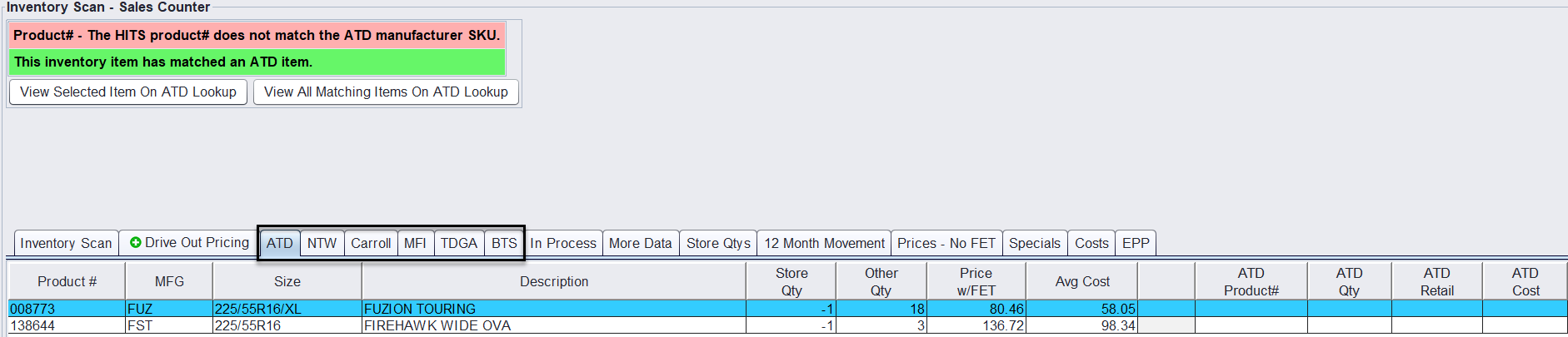Select the TDGA tab

[459, 243]
